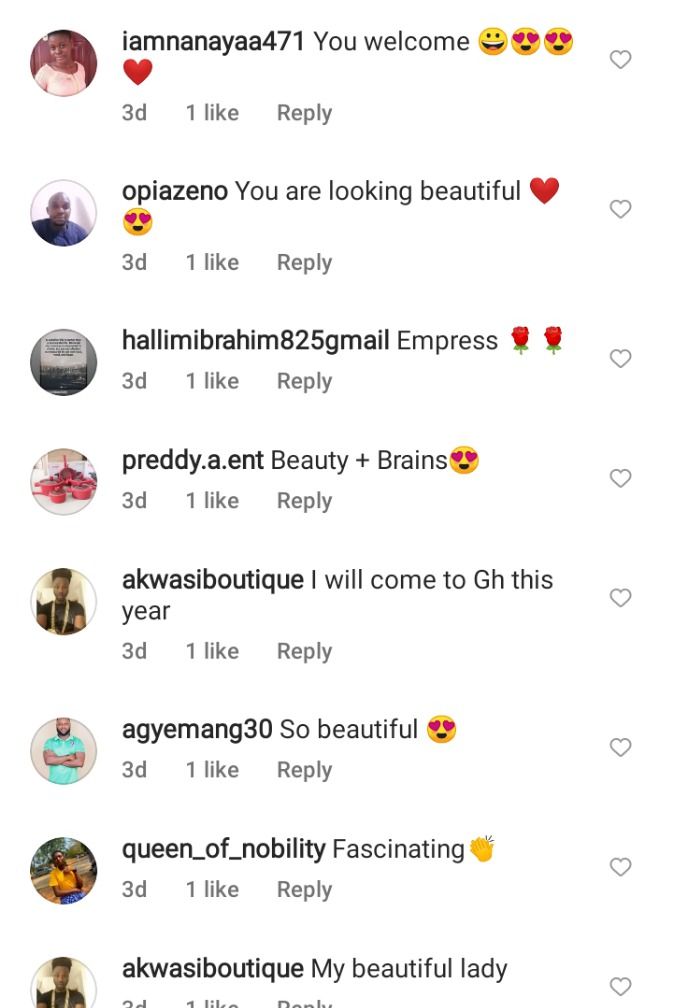Tap heart icon on preddy.a.ent's comment
673x1008 pixels.
tap(620, 478)
